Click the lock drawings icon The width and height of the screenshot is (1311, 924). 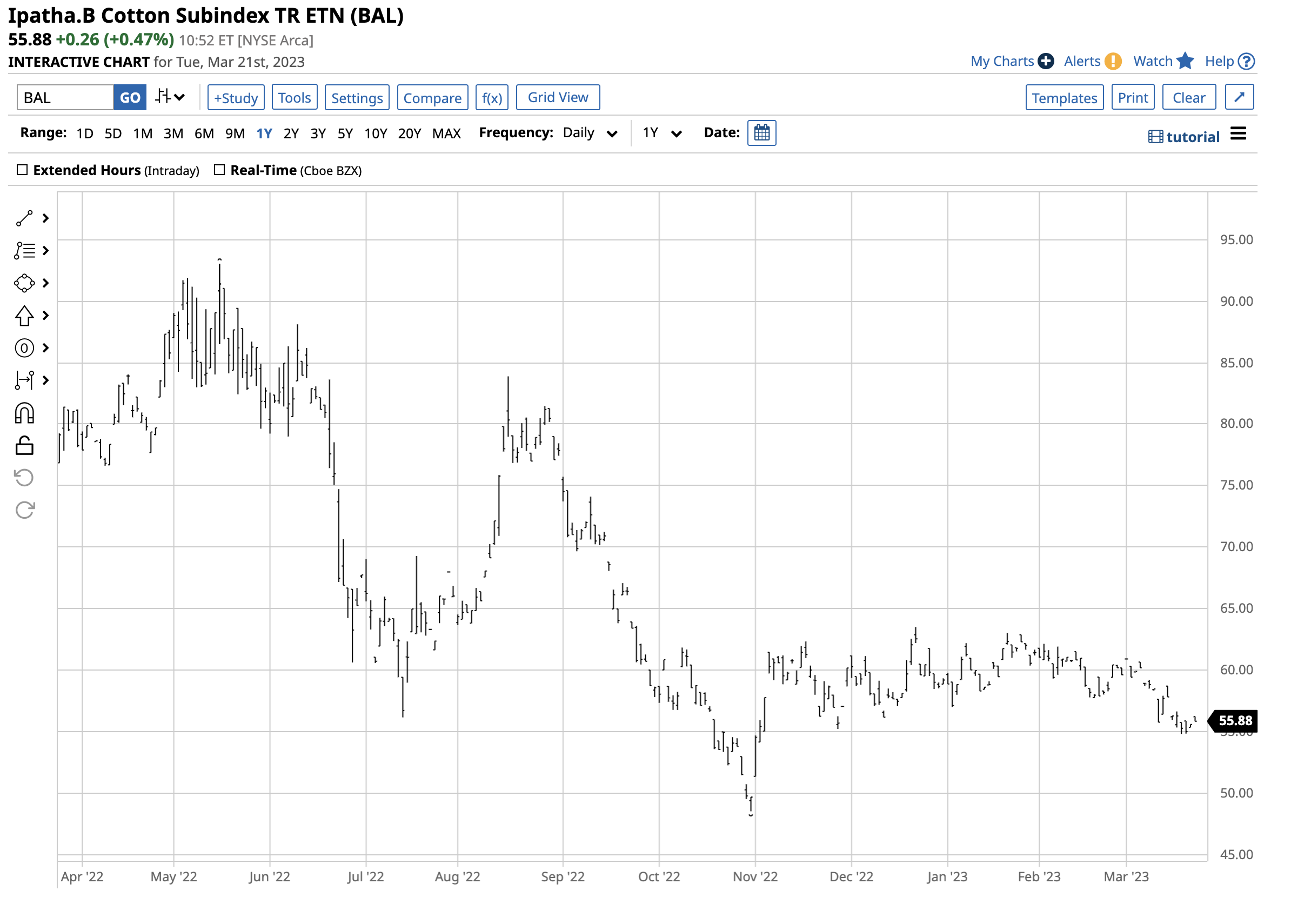coord(24,446)
